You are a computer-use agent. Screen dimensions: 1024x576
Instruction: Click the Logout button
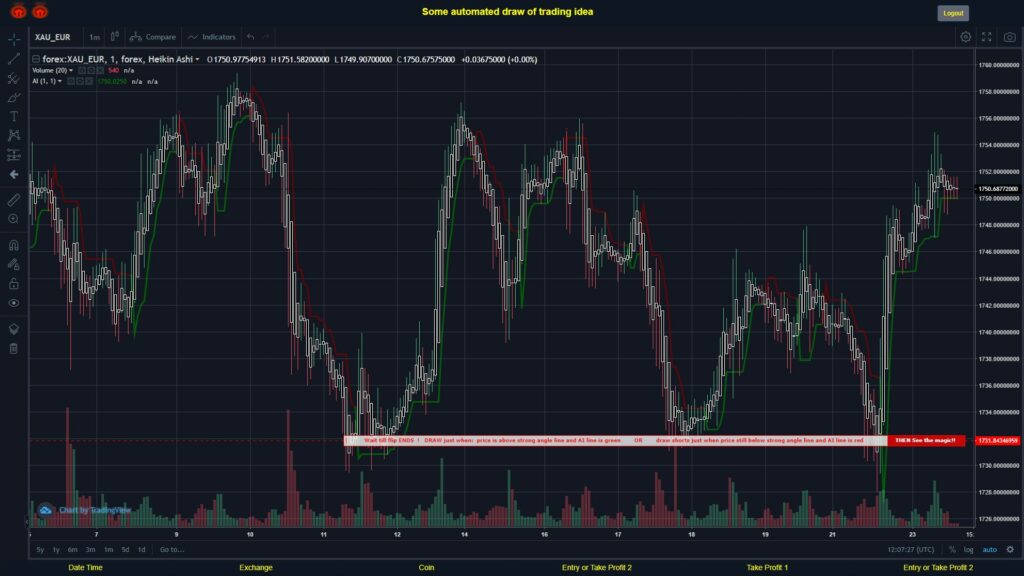(x=953, y=13)
